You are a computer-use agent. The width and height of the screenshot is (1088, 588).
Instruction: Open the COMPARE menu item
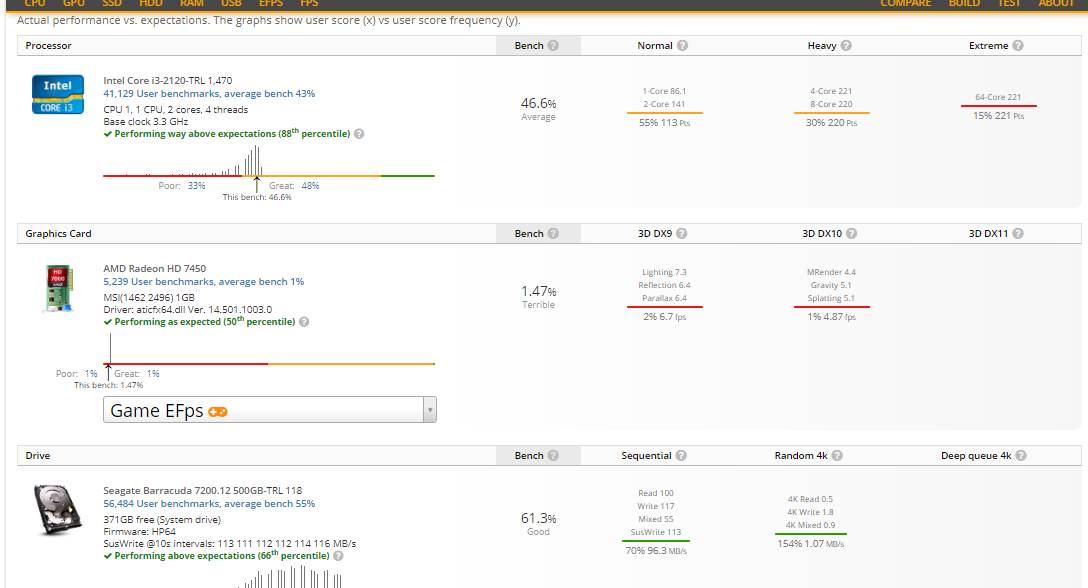(x=906, y=3)
